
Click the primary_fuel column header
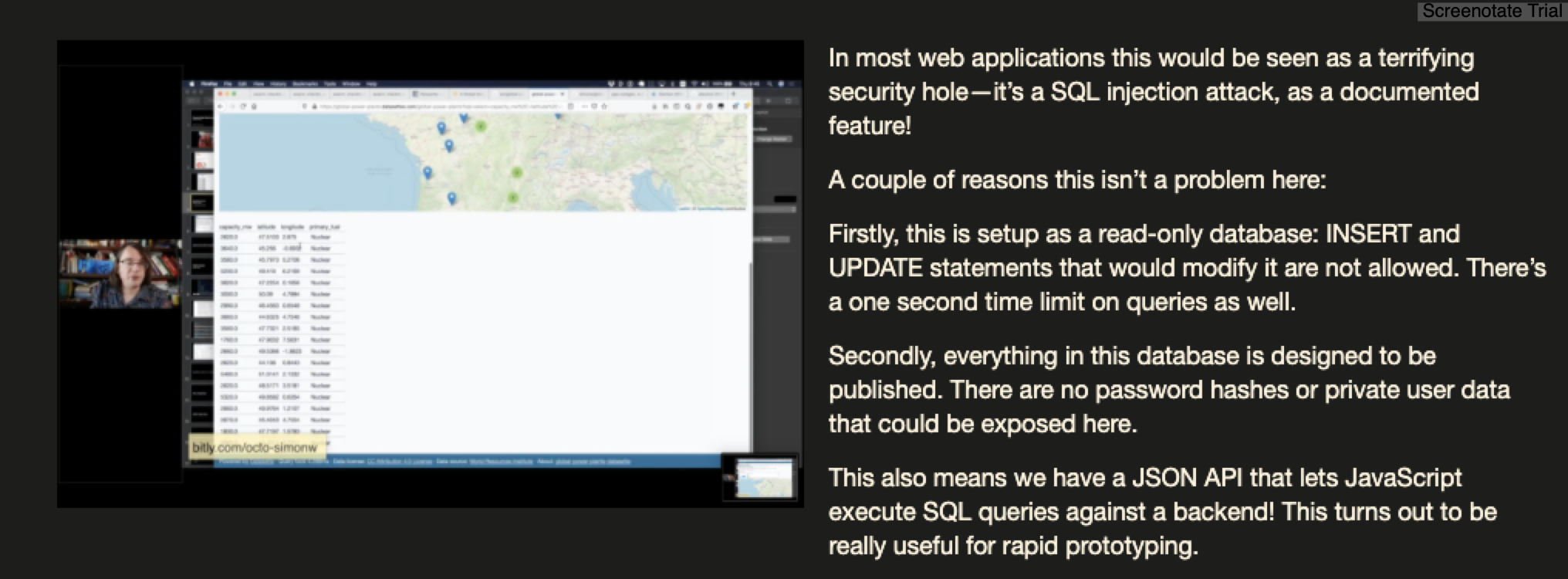click(x=324, y=227)
